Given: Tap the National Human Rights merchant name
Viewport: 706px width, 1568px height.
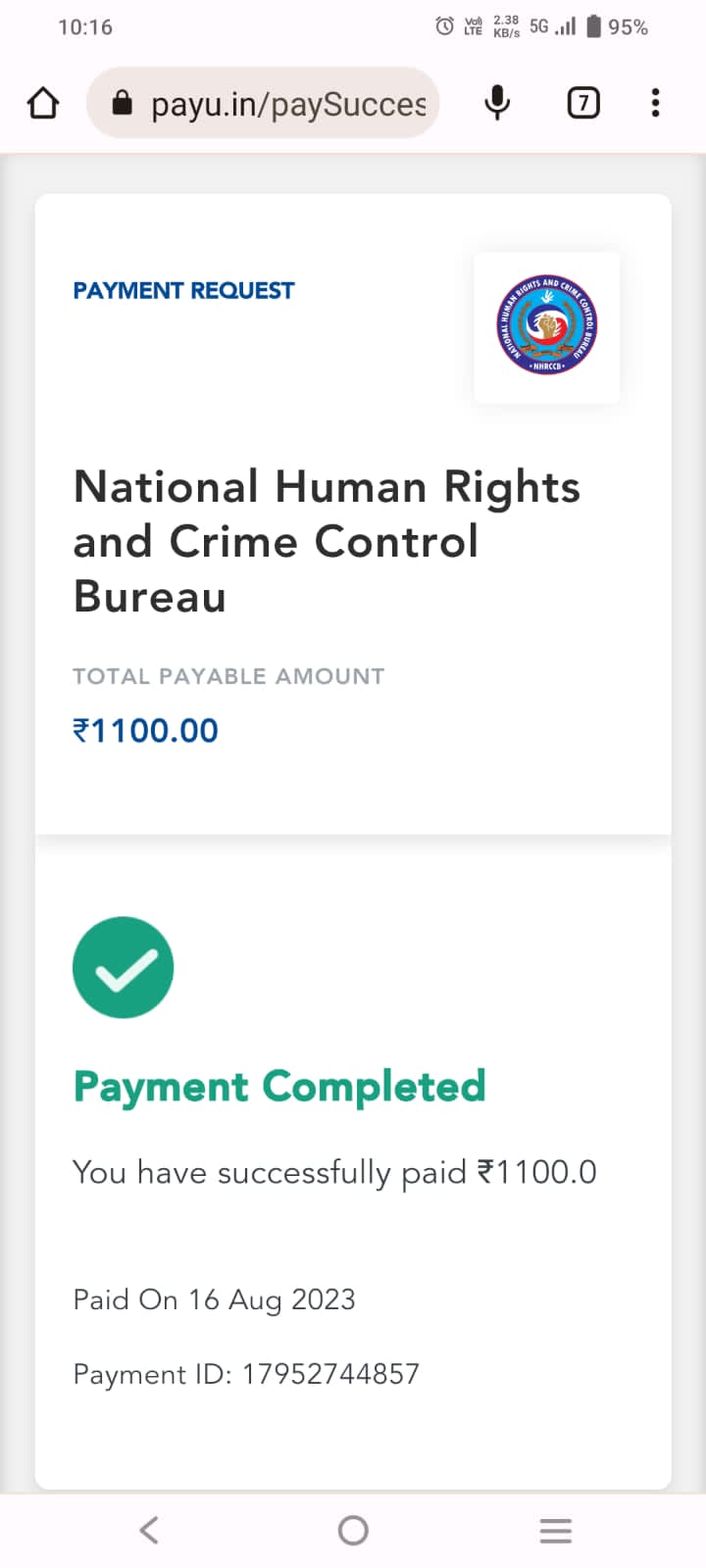Looking at the screenshot, I should tap(326, 541).
